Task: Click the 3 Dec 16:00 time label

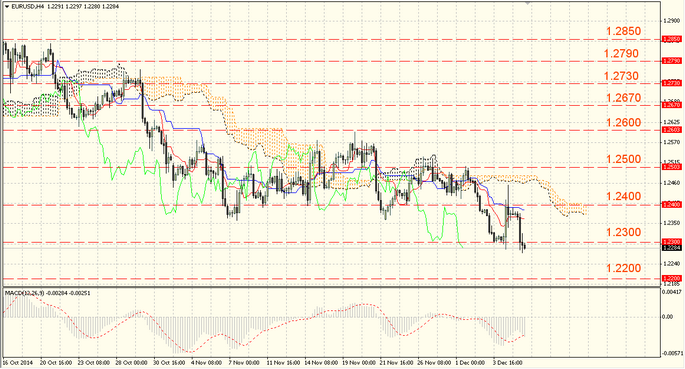Action: point(508,363)
